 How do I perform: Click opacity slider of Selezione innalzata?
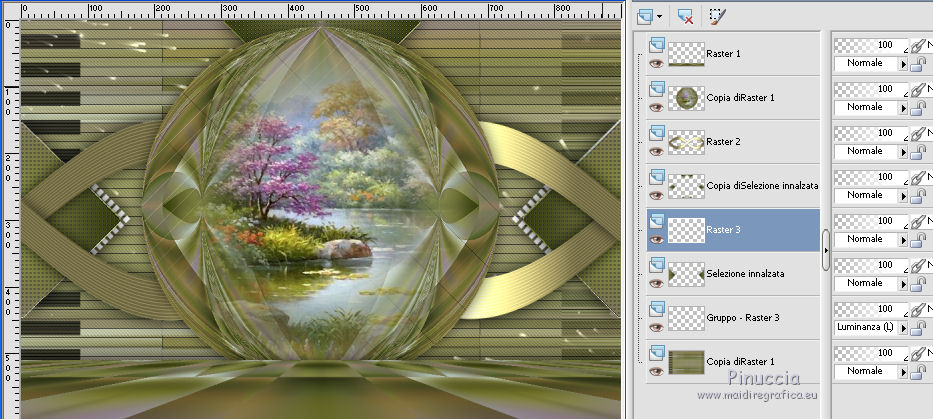[x=872, y=265]
